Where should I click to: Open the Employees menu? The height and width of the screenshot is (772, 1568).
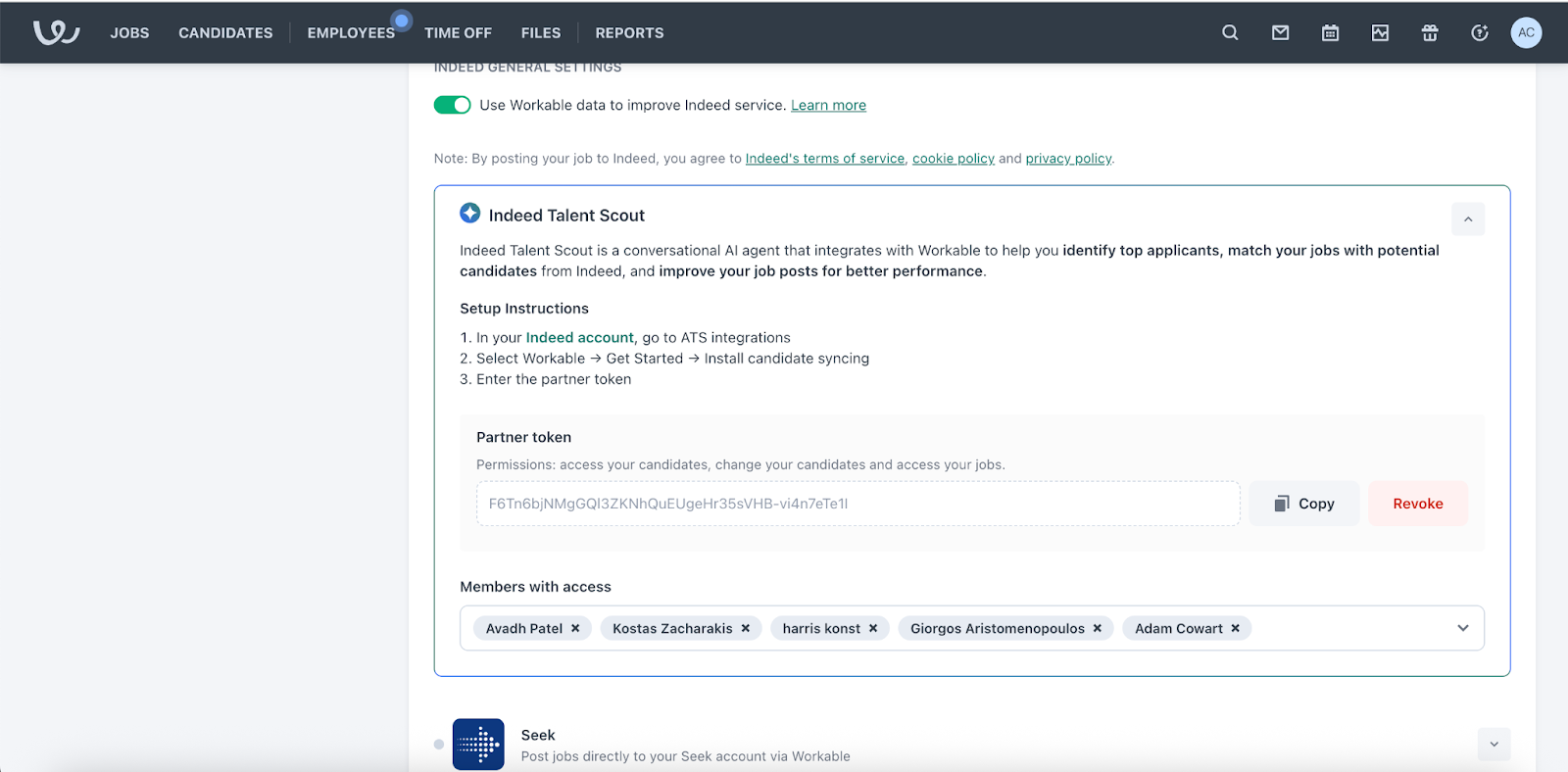pos(351,32)
